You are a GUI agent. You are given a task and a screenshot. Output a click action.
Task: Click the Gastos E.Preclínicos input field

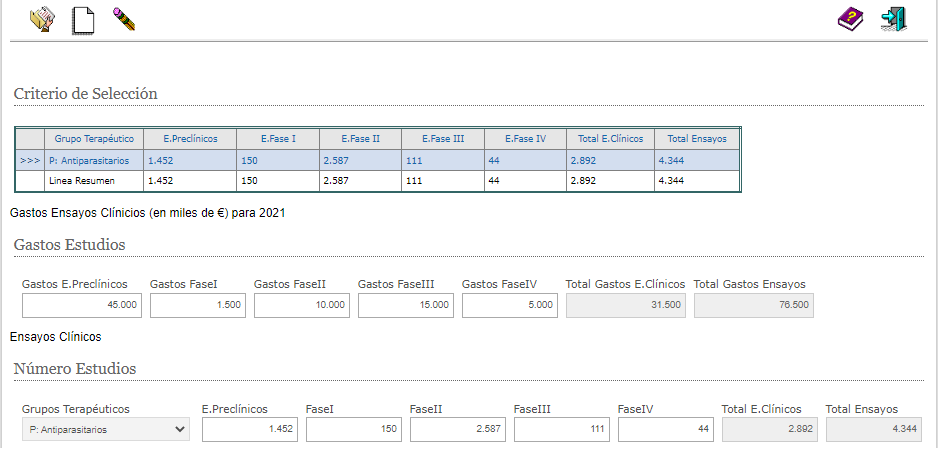(82, 305)
